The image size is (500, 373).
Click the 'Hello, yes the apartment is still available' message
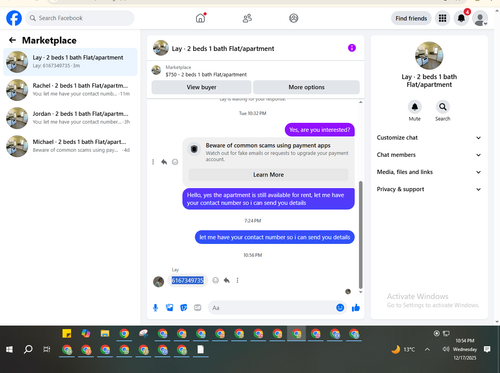[x=268, y=199]
